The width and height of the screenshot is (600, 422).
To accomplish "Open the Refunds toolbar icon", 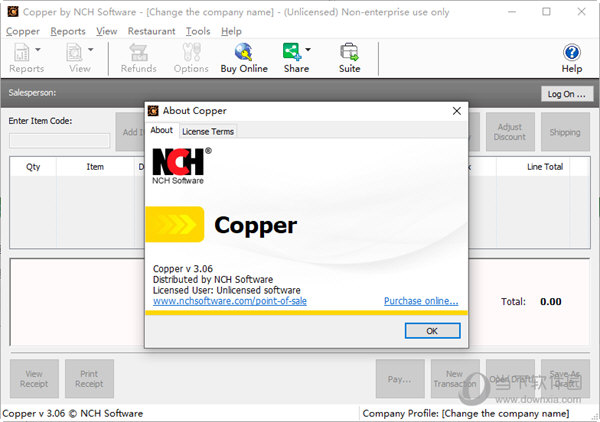I will tap(139, 58).
